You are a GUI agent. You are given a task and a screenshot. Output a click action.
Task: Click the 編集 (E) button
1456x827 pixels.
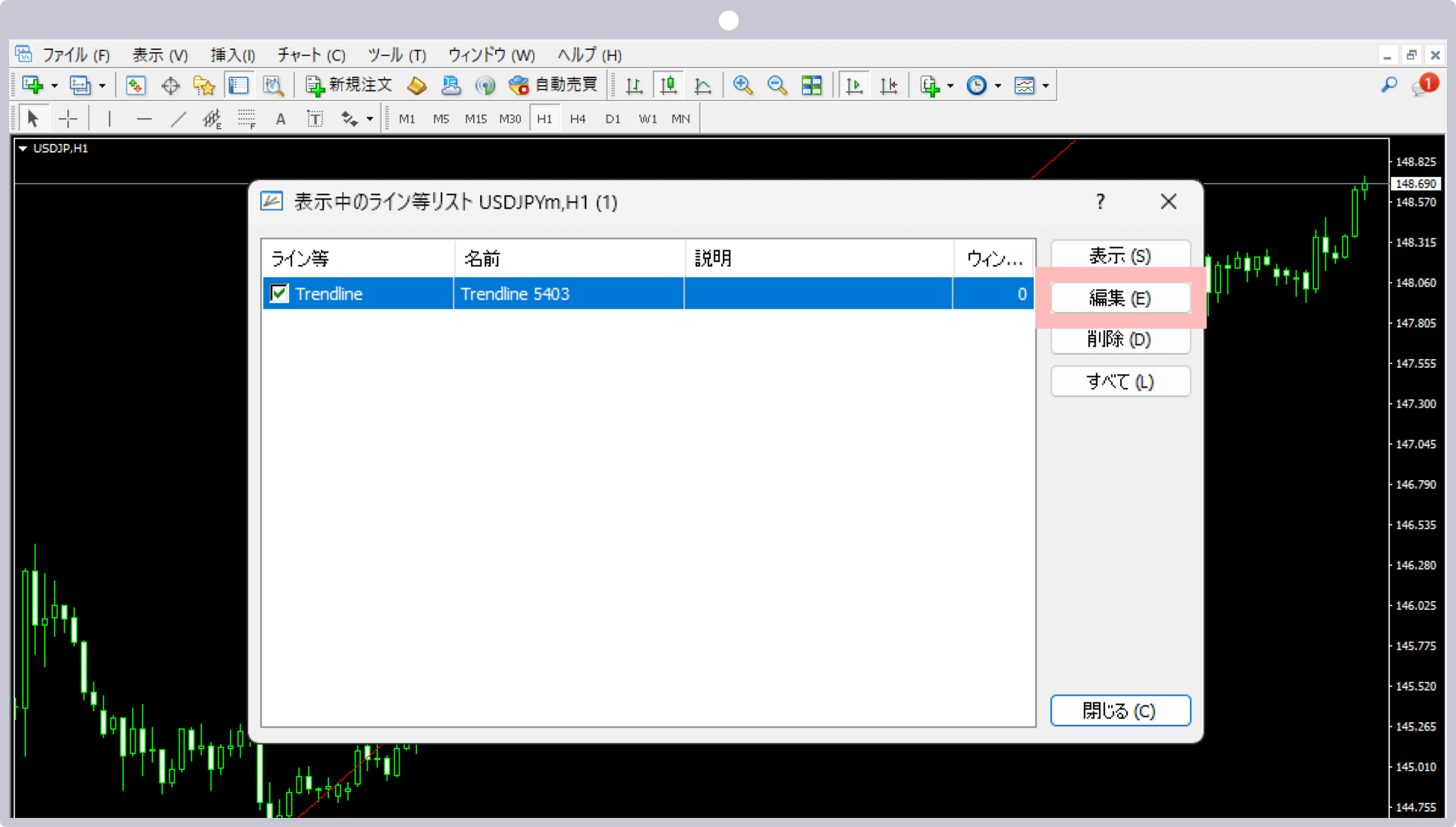pyautogui.click(x=1120, y=298)
